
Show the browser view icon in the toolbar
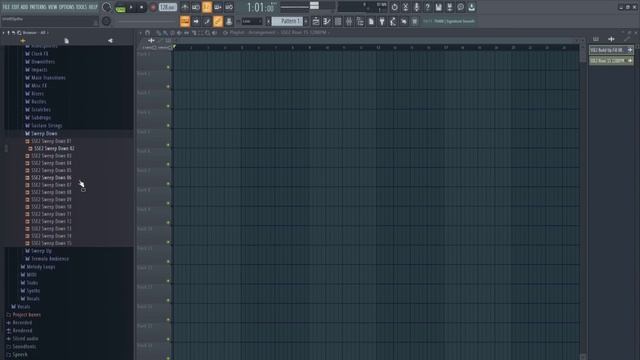[360, 21]
